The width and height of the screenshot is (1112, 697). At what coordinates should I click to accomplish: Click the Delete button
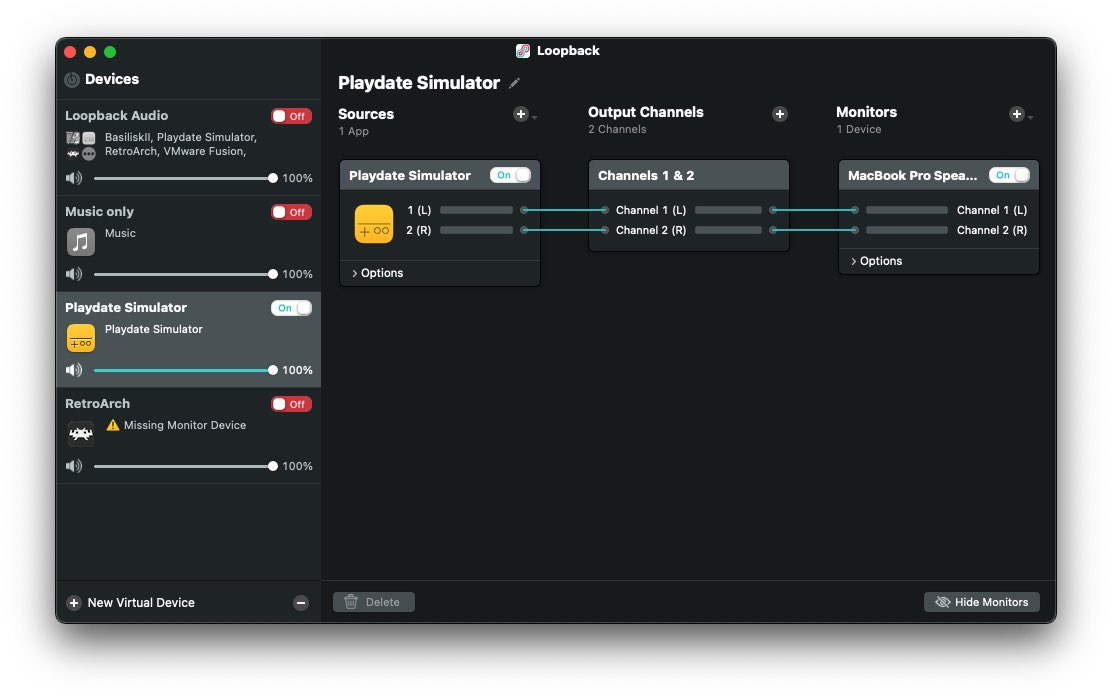374,602
